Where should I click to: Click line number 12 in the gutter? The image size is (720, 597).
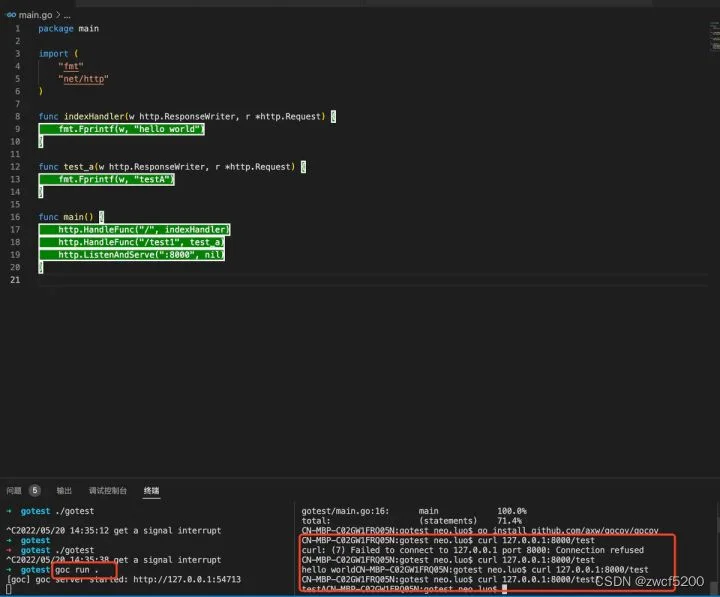pos(15,167)
